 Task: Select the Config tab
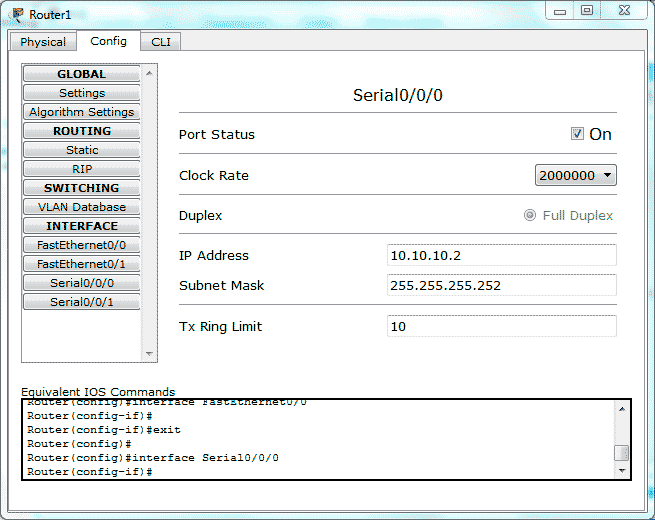pos(108,41)
